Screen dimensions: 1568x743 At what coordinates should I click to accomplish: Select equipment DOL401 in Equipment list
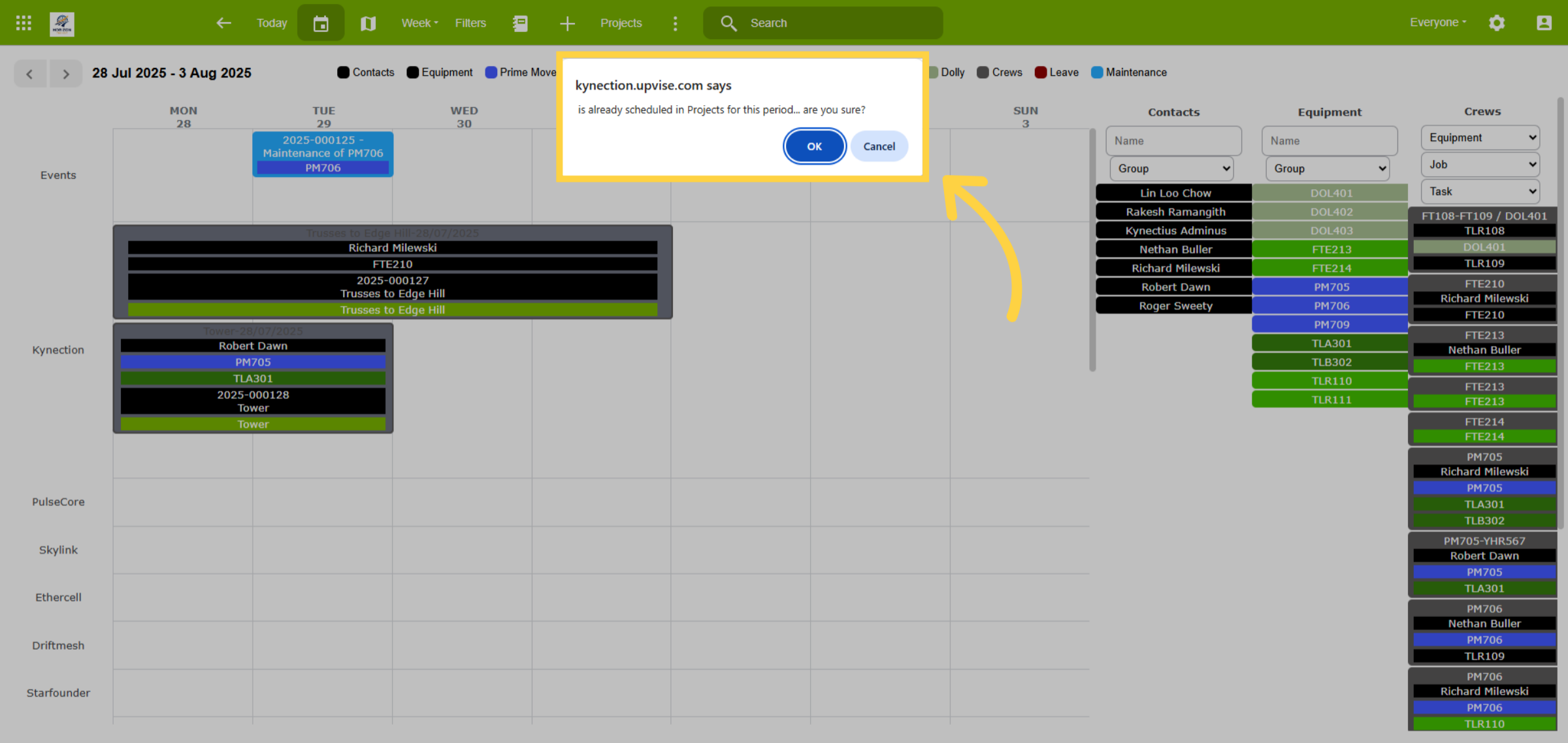coord(1330,193)
